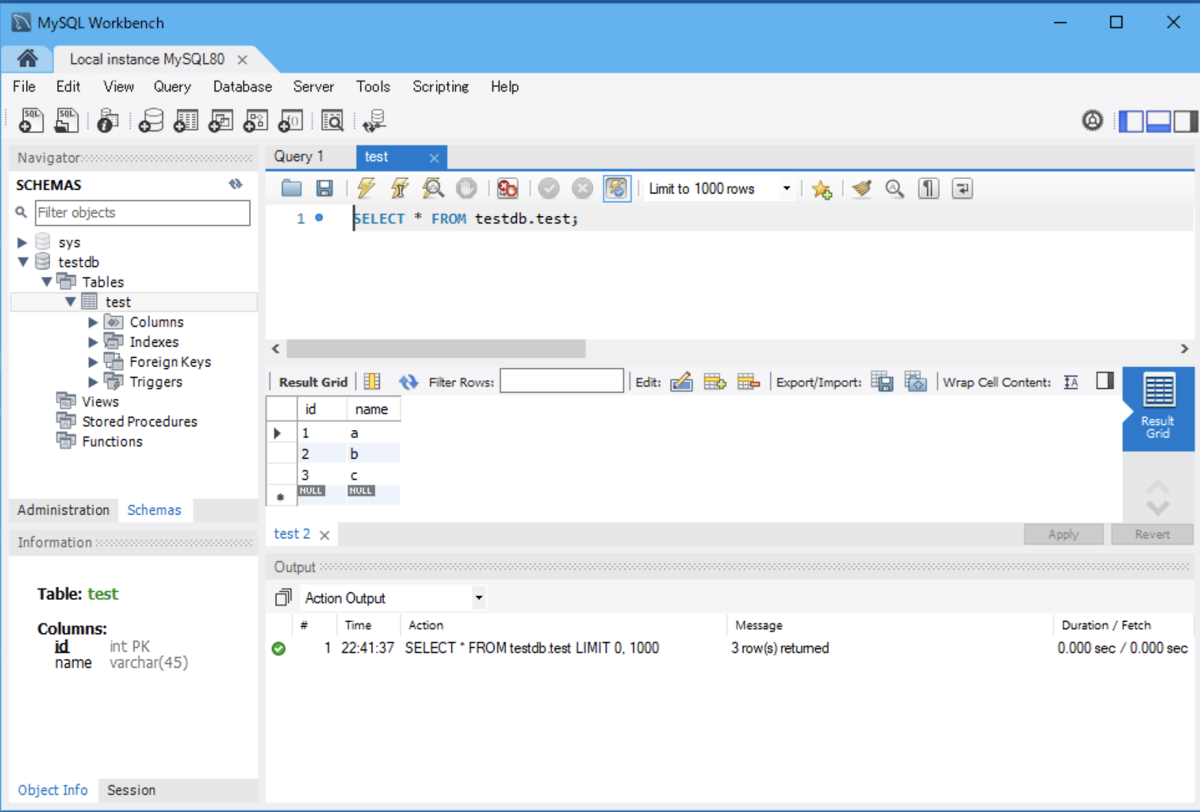Edit current row pencil icon
The image size is (1200, 812).
pyautogui.click(x=682, y=382)
